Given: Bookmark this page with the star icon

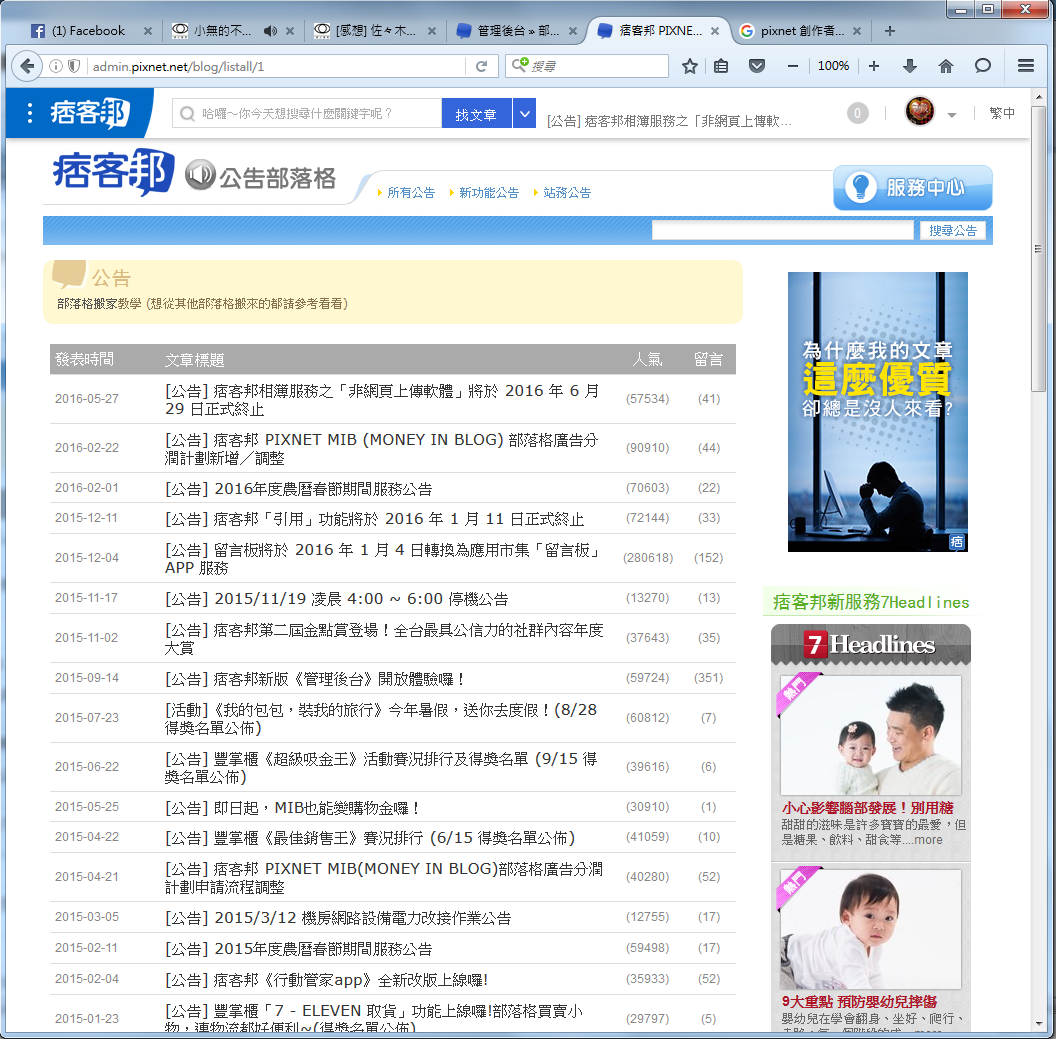Looking at the screenshot, I should point(689,66).
